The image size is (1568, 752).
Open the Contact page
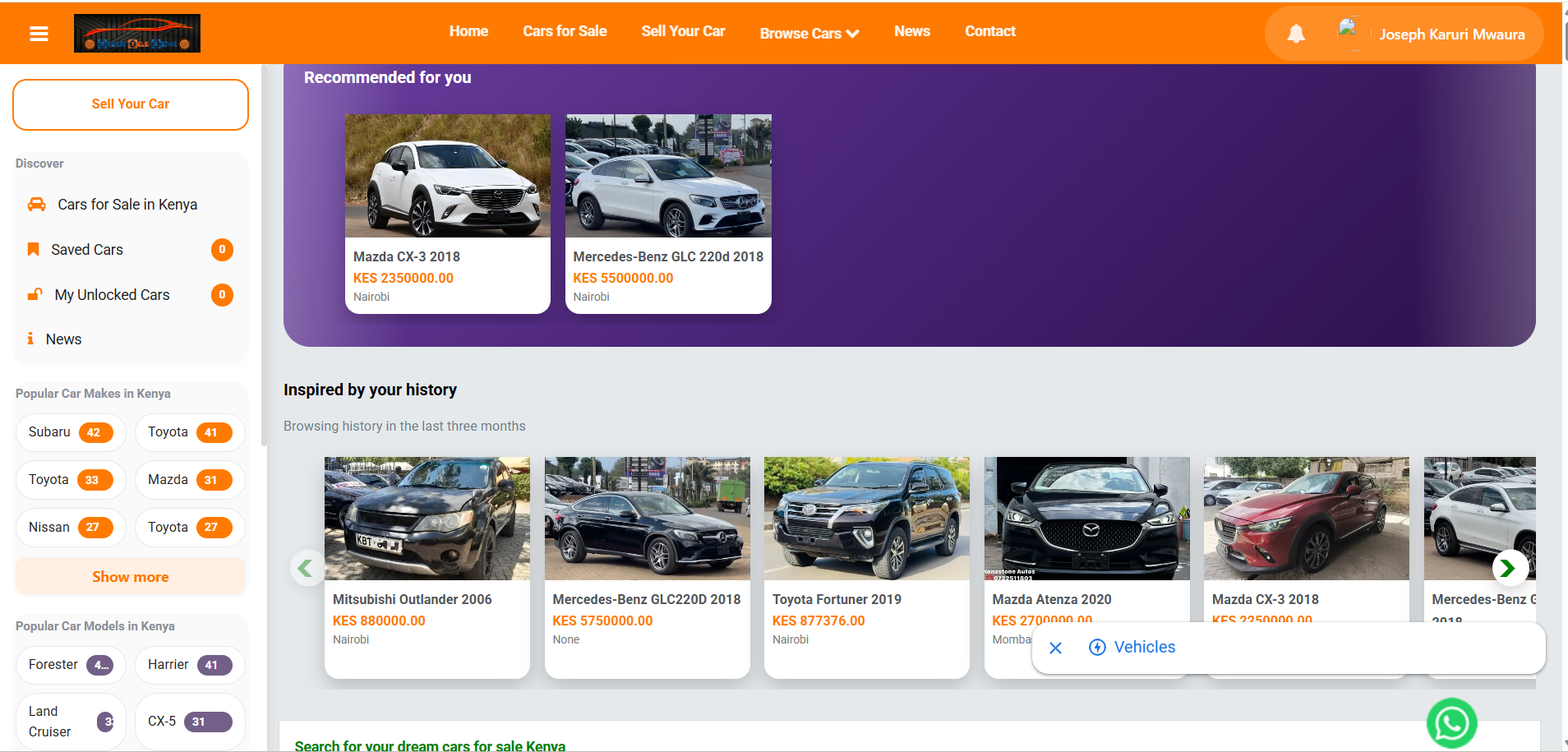tap(990, 31)
